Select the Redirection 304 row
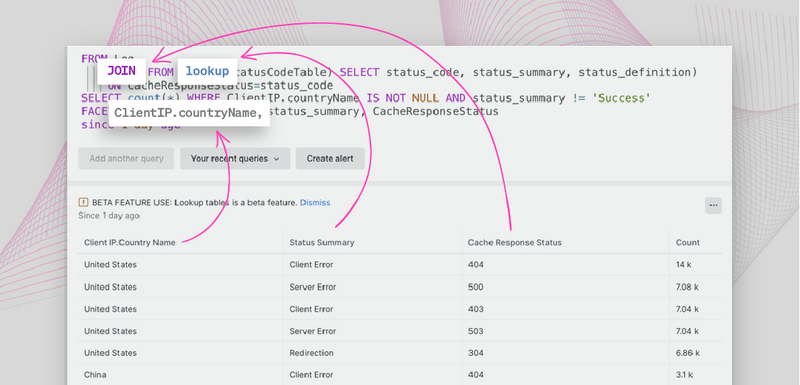 point(400,353)
